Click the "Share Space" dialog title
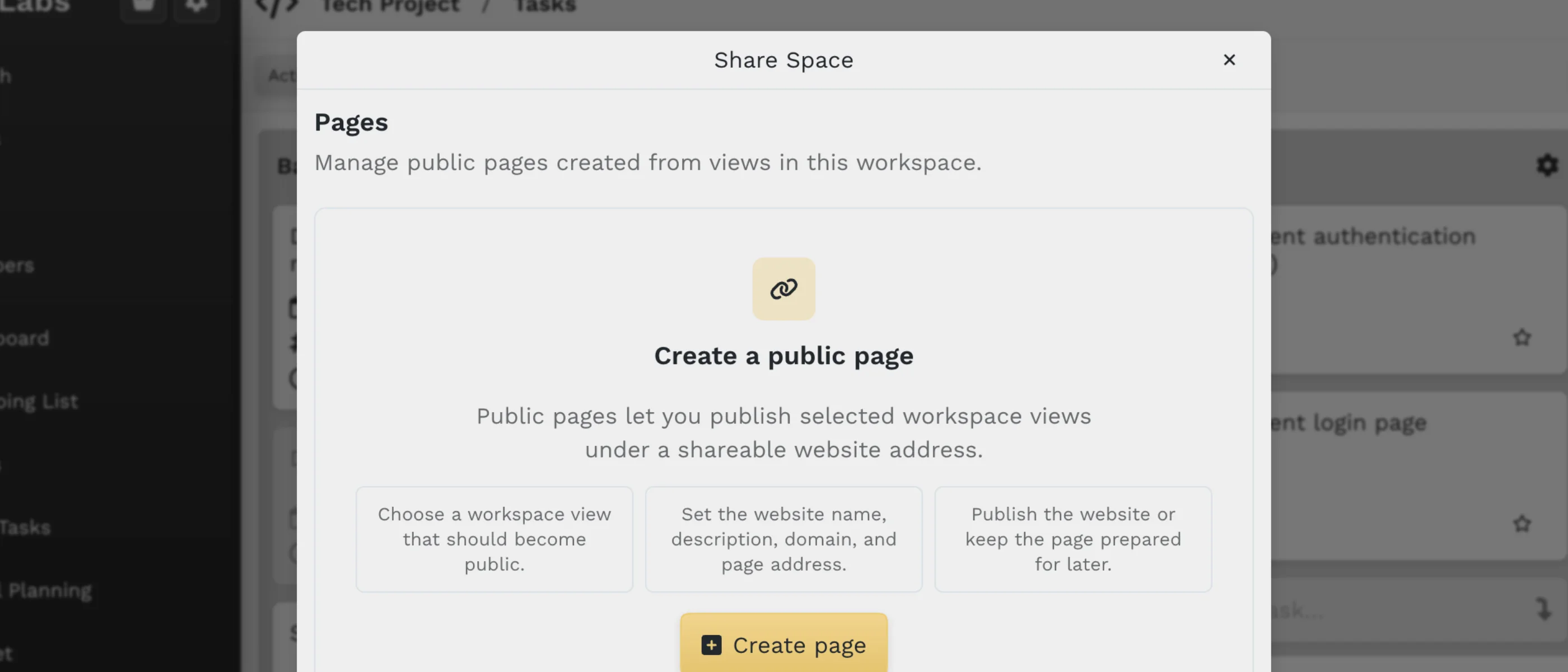Screen dimensions: 1568x672 coord(783,60)
